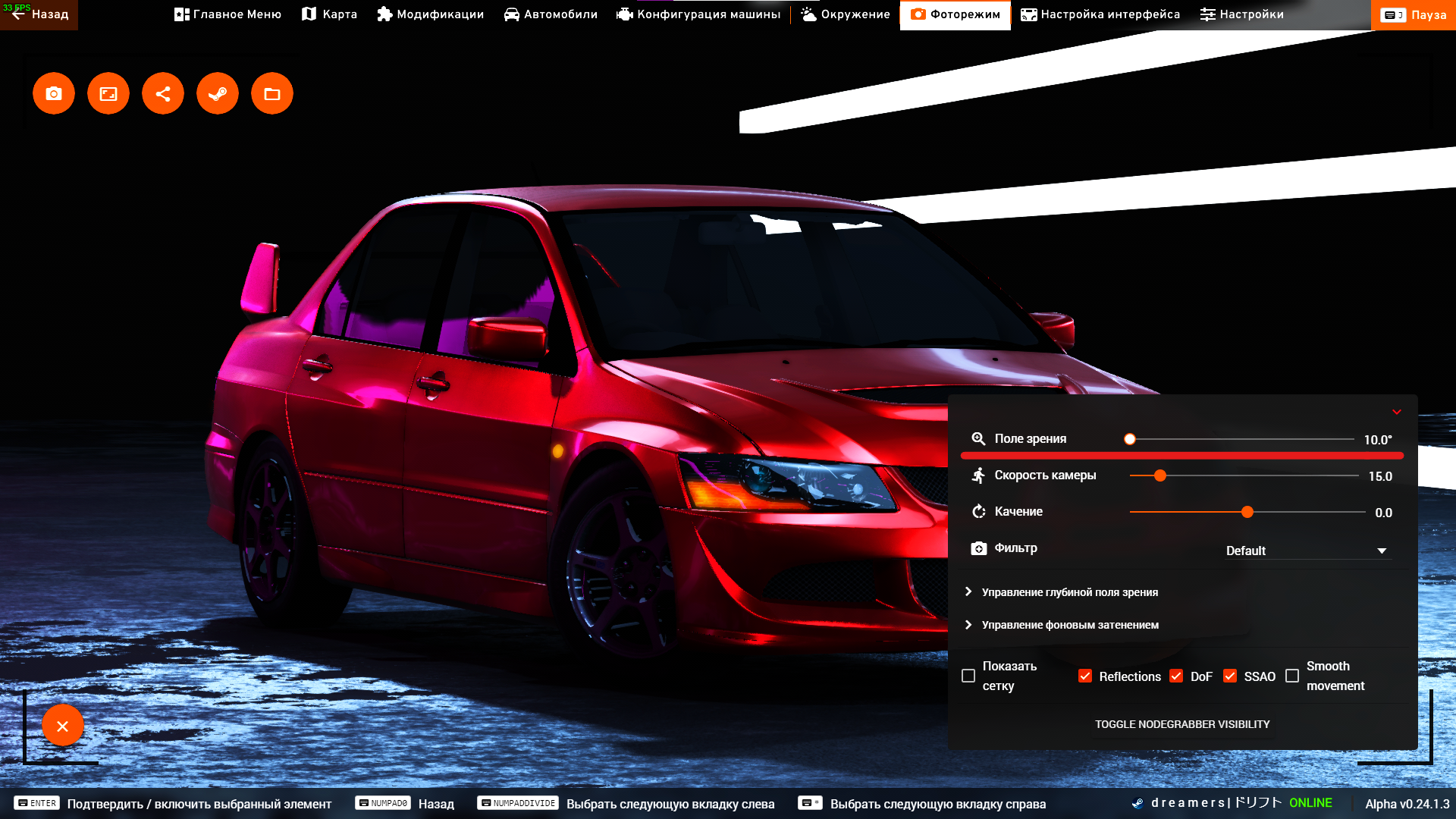Open the Фильтр Default dropdown
Viewport: 1456px width, 819px height.
point(1306,551)
